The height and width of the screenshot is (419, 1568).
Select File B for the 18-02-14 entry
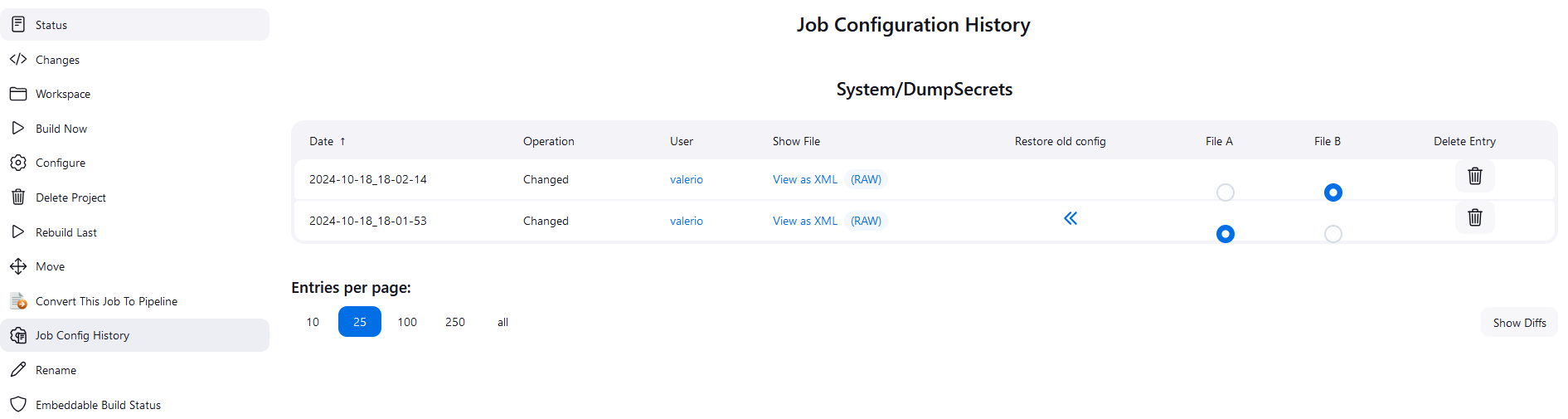(1333, 192)
